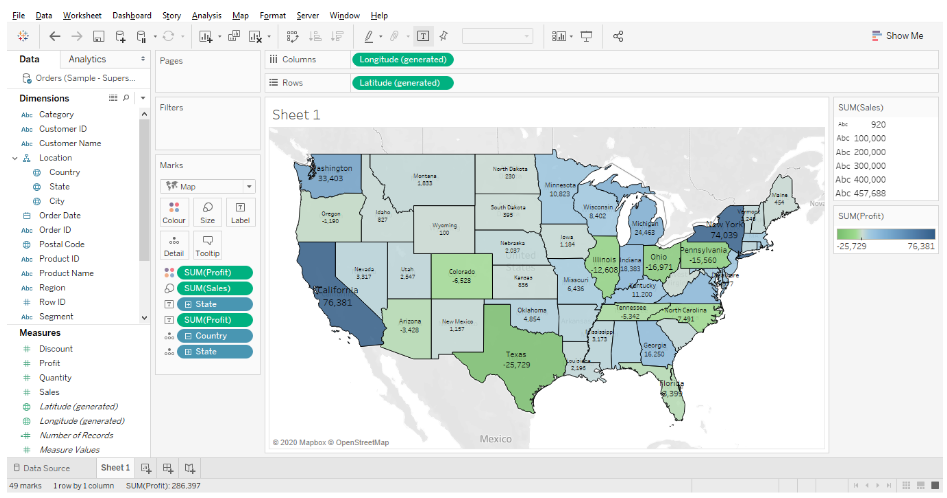This screenshot has height=498, width=947.
Task: Open the Size control in Marks card
Action: (x=207, y=212)
